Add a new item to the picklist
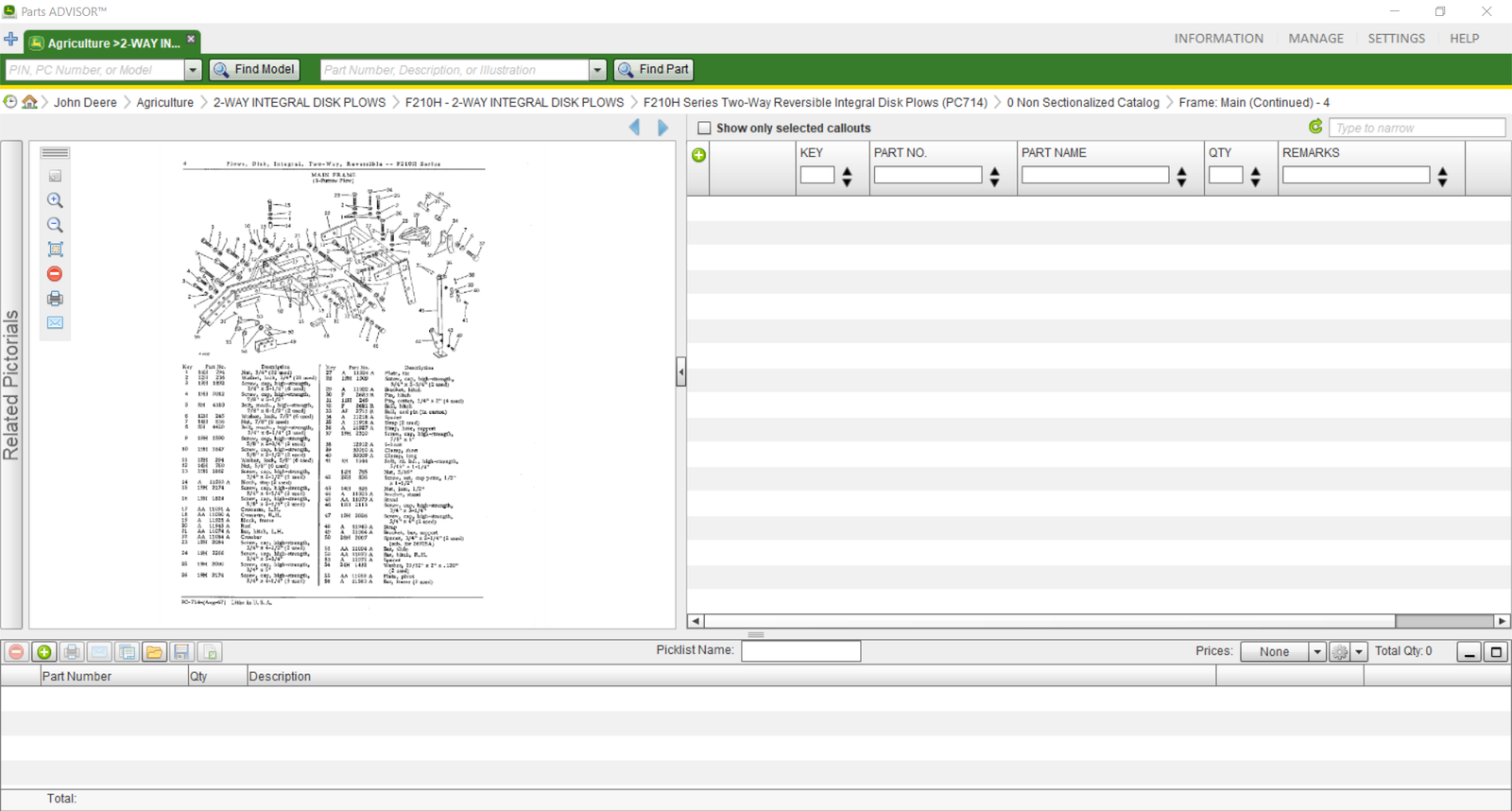The width and height of the screenshot is (1512, 811). coord(43,652)
